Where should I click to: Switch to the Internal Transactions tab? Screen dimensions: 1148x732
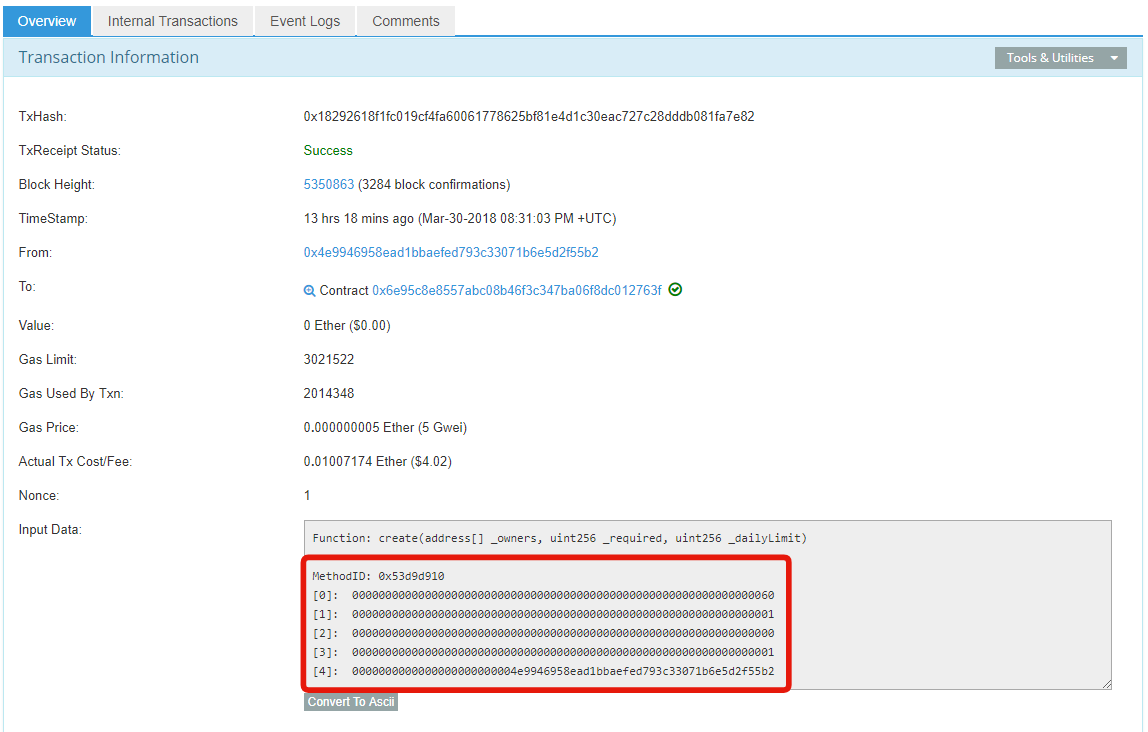point(171,20)
